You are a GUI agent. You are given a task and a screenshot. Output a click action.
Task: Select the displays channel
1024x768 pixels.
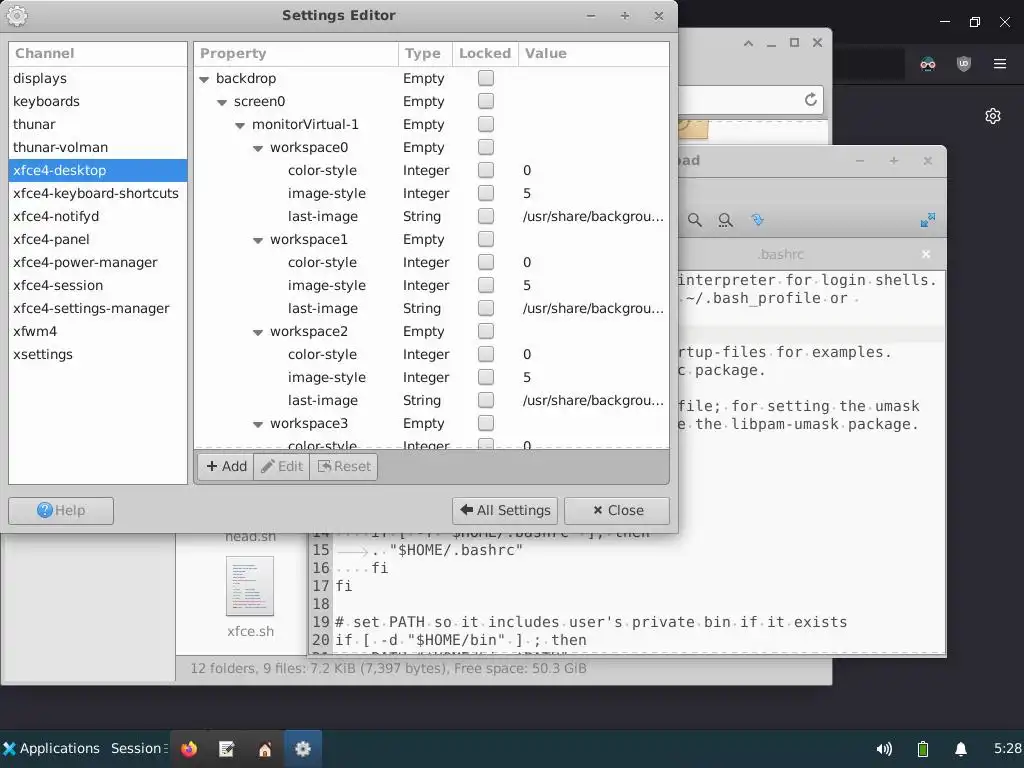[98, 78]
